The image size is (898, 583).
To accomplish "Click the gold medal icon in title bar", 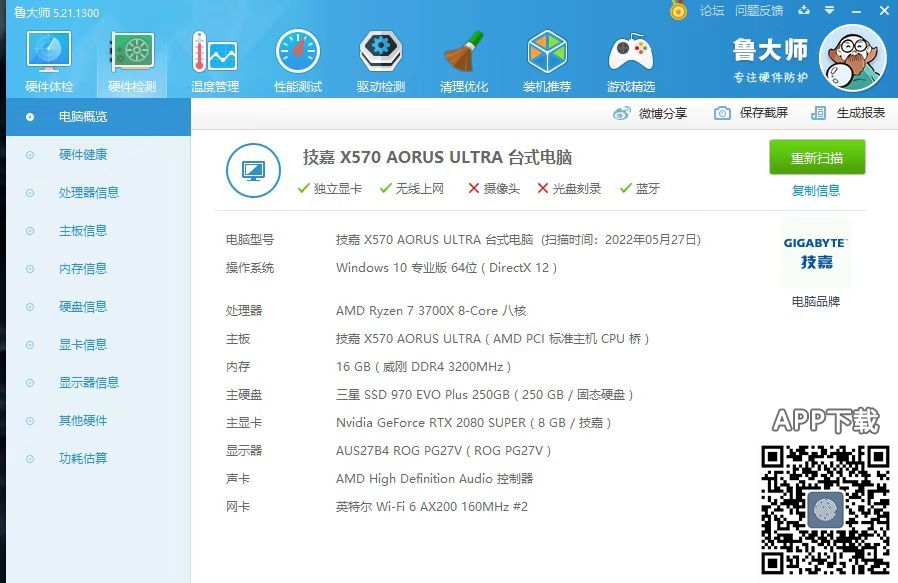I will [x=678, y=11].
